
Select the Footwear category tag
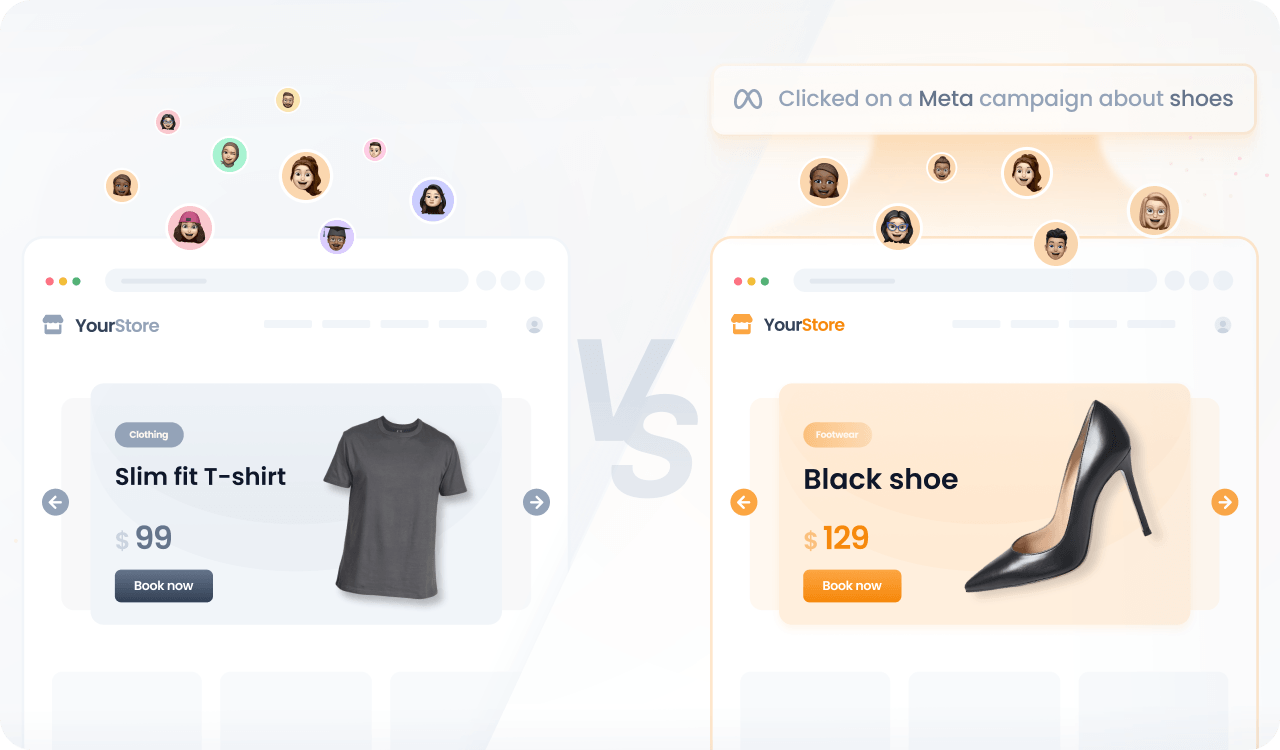[837, 435]
